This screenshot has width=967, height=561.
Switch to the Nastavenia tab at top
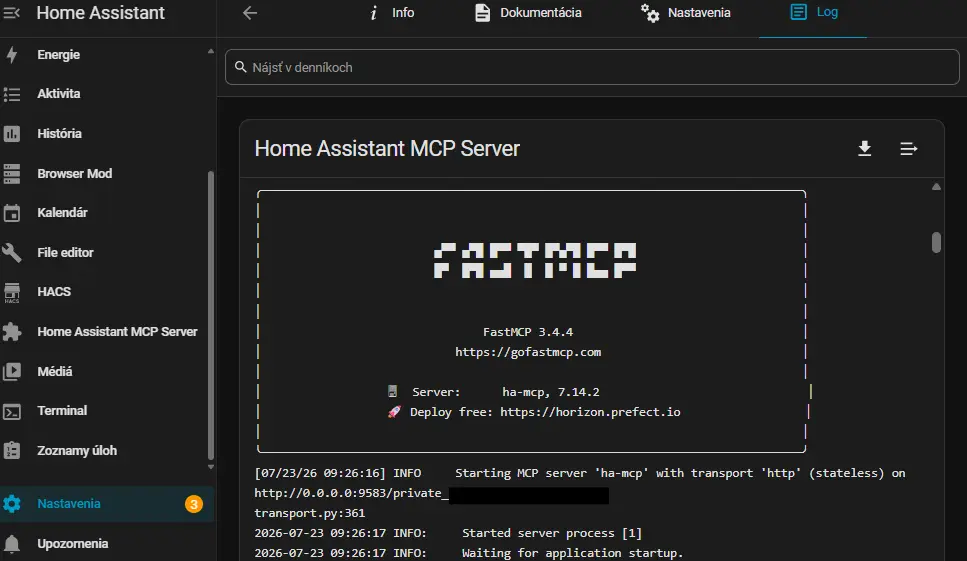pos(685,13)
